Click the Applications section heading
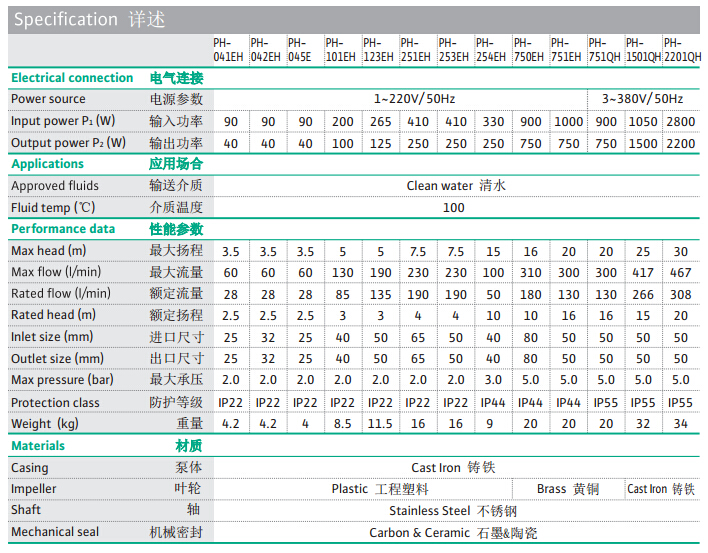This screenshot has width=708, height=553. tap(48, 164)
